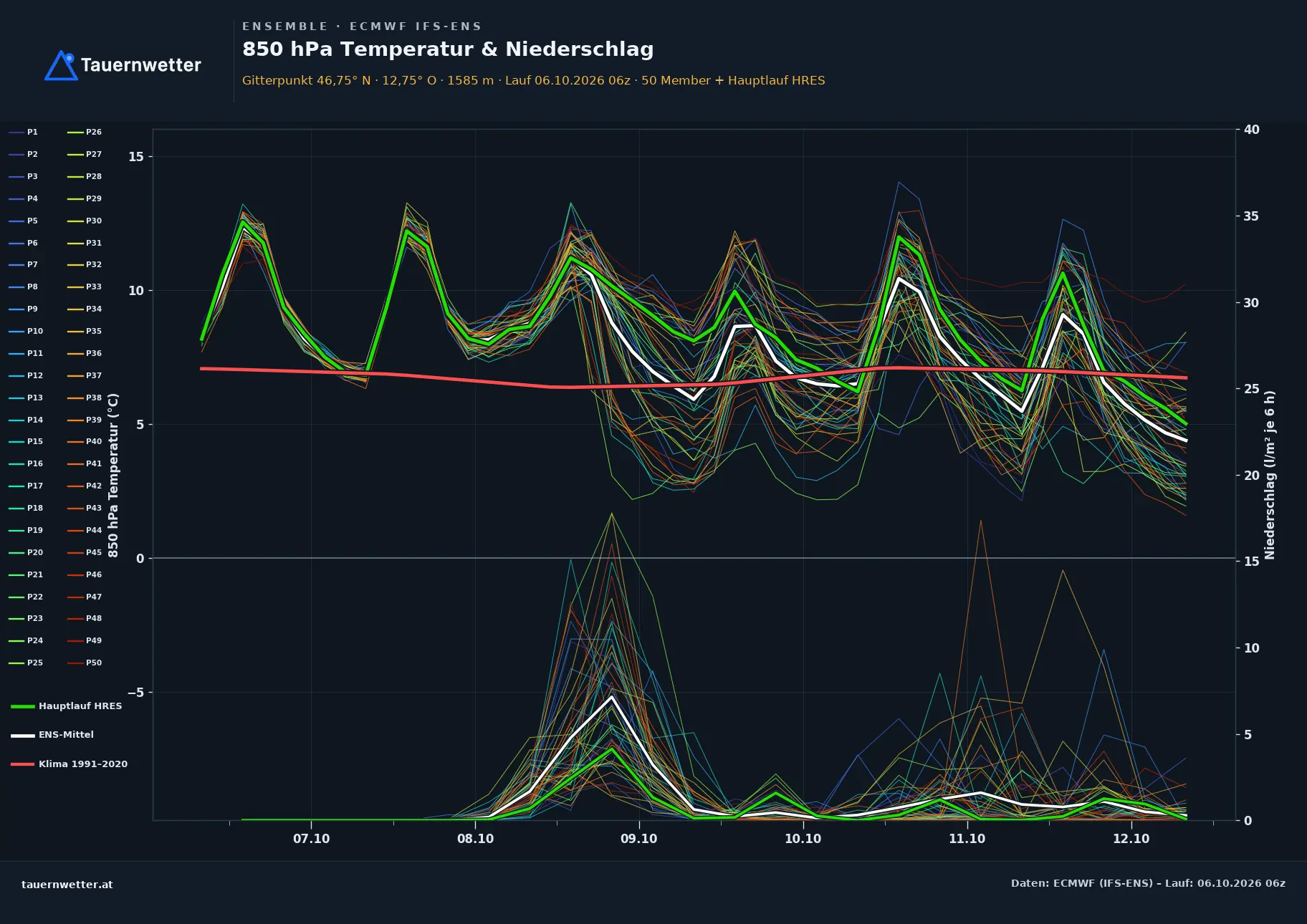Click the 40 precipitation axis tick label
The width and height of the screenshot is (1307, 924).
click(x=1251, y=130)
